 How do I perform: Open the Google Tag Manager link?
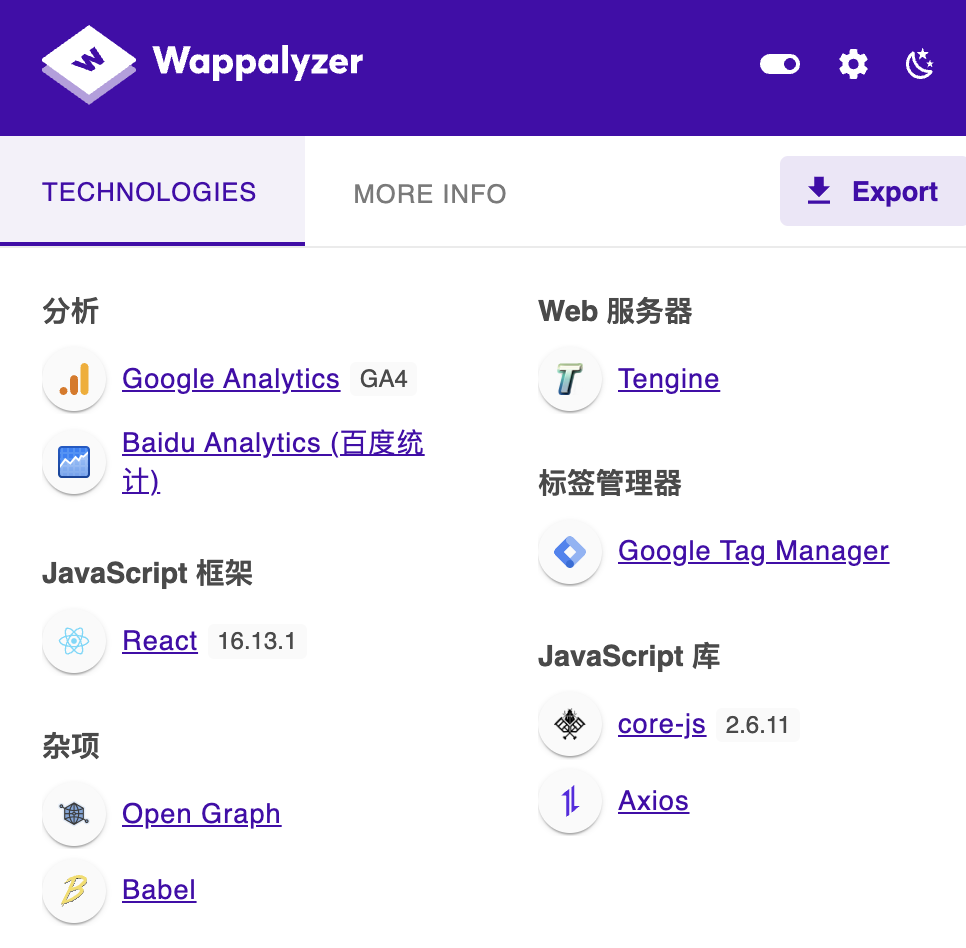tap(753, 551)
